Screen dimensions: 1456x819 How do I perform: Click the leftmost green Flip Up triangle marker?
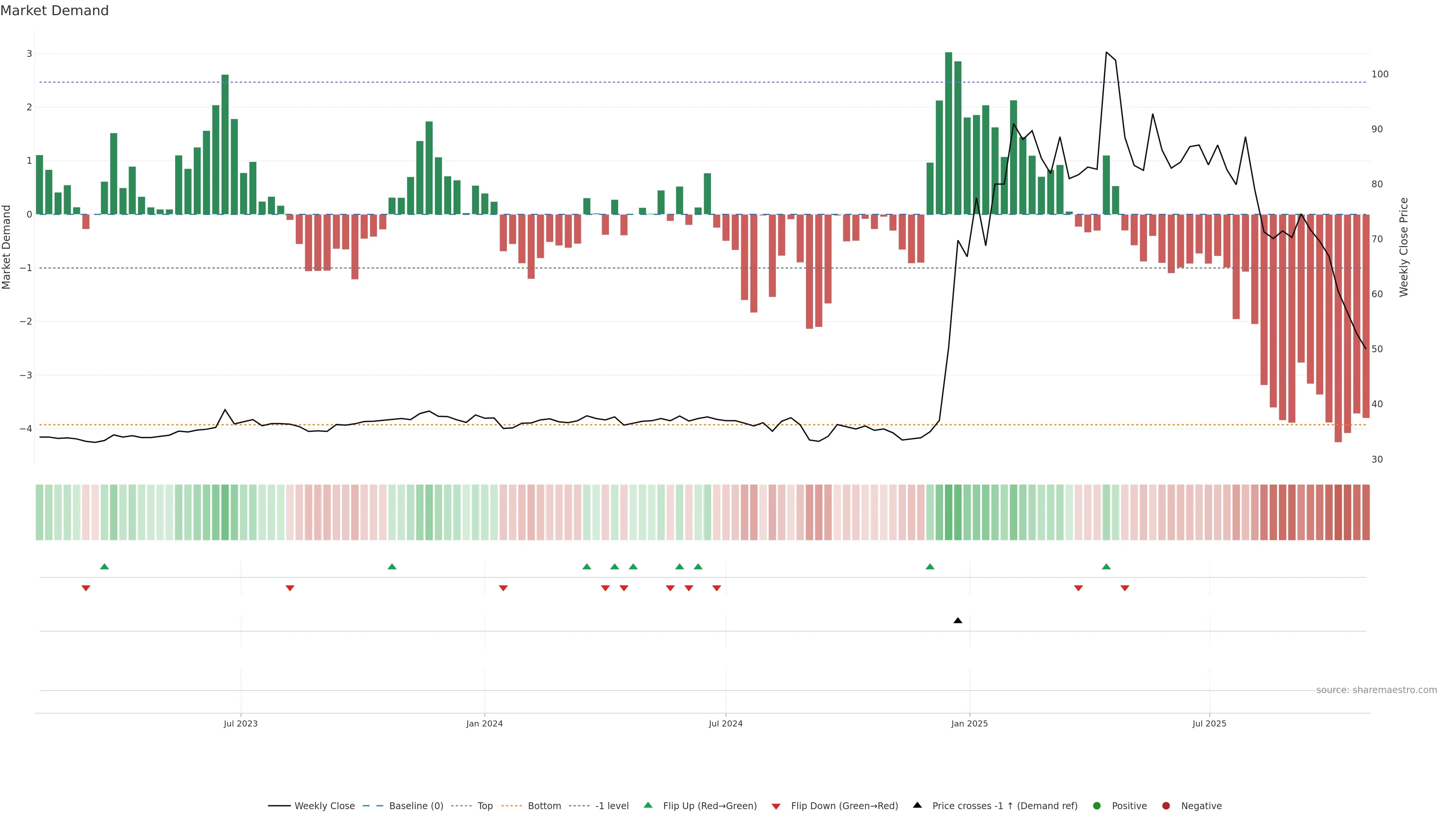[104, 566]
